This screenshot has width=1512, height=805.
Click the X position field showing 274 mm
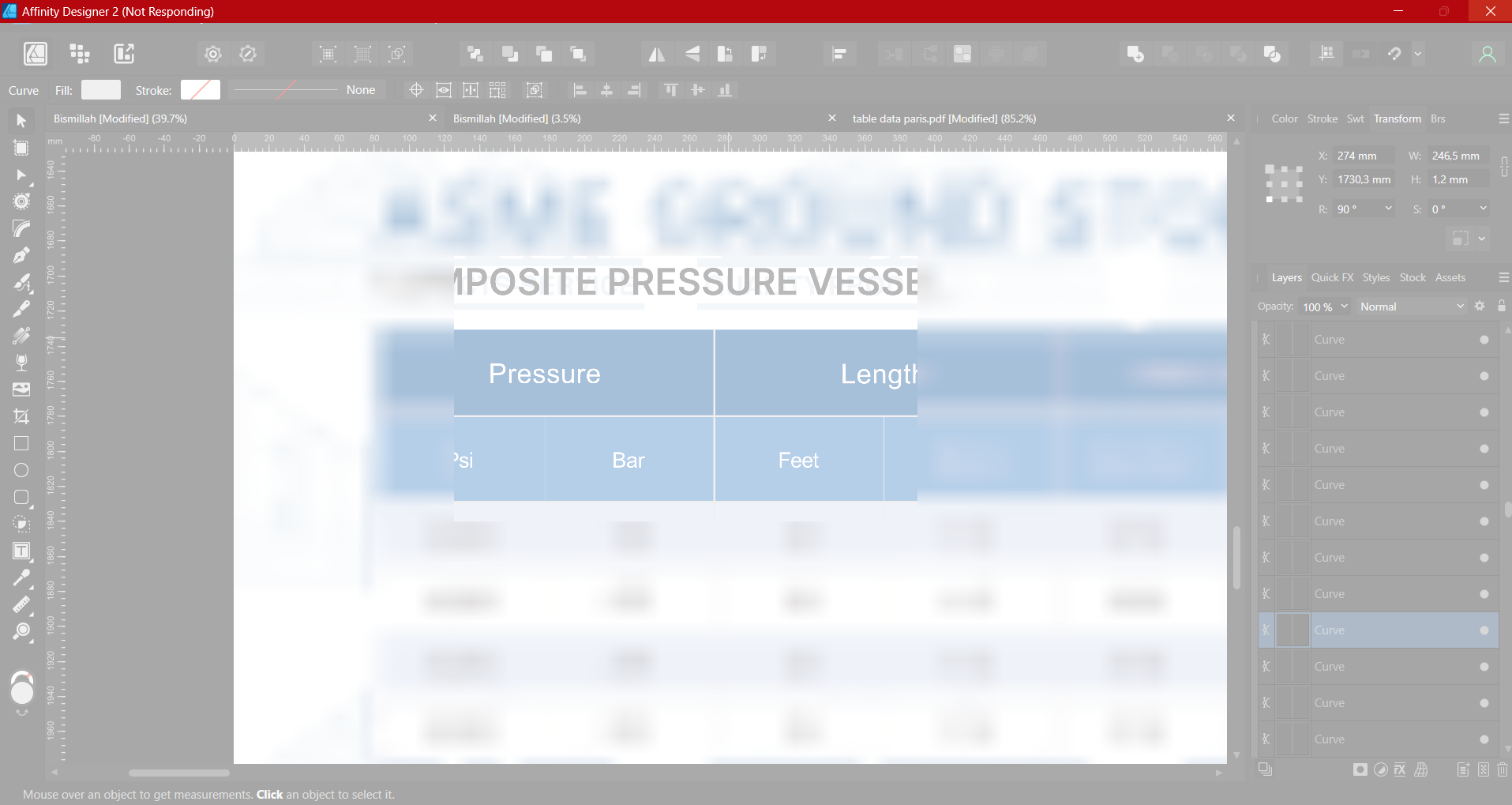tap(1364, 156)
